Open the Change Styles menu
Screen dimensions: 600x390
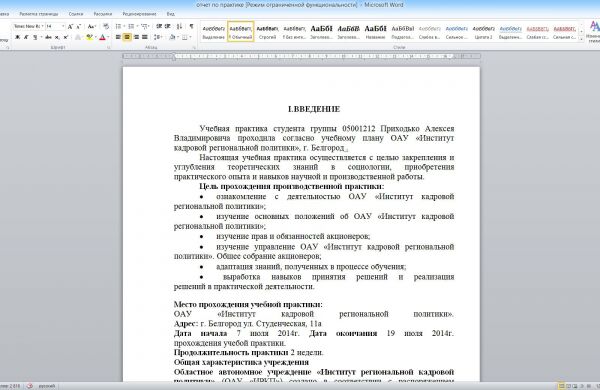coord(594,31)
